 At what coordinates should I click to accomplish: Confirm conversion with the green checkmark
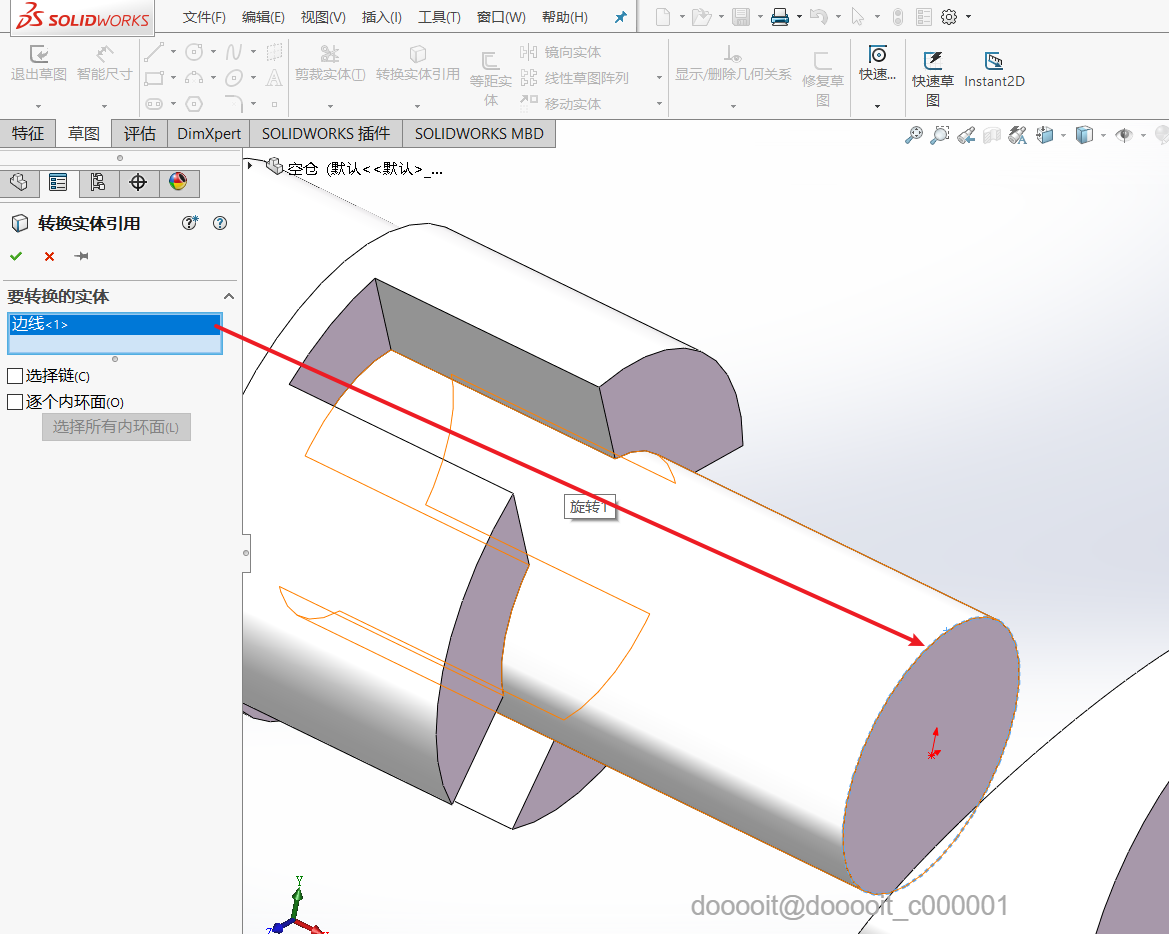16,257
